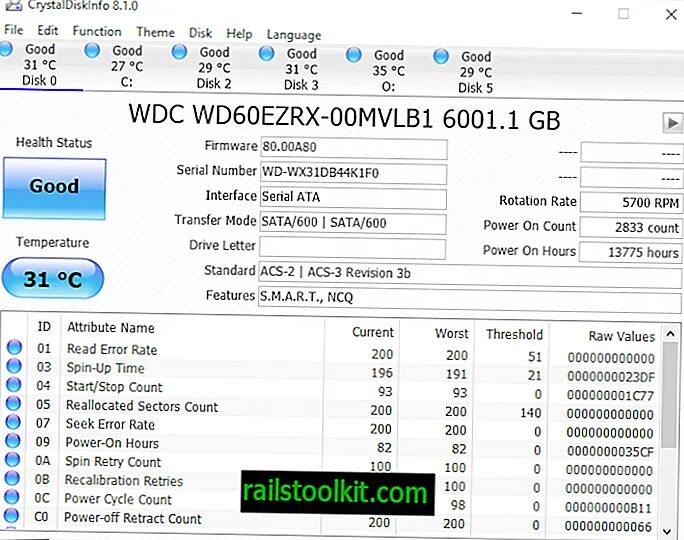Click the Power On Hours field
This screenshot has width=684, height=540.
point(630,252)
